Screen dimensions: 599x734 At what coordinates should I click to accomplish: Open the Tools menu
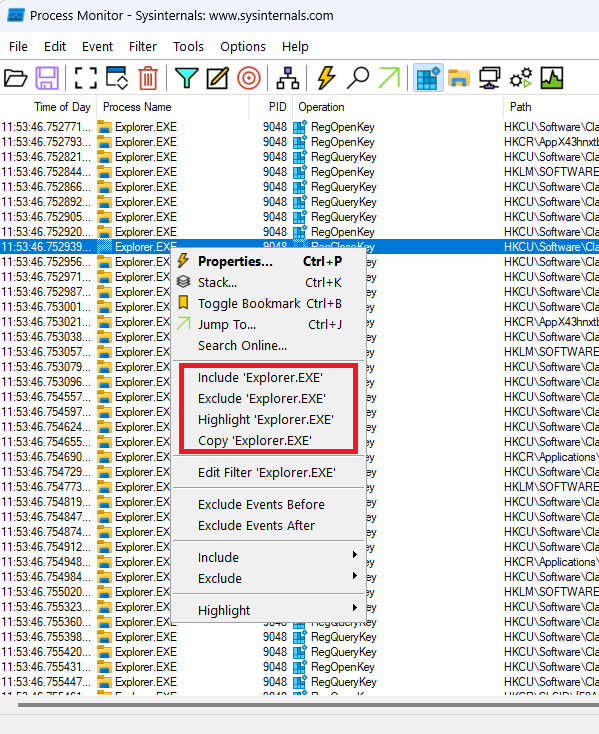coord(188,47)
